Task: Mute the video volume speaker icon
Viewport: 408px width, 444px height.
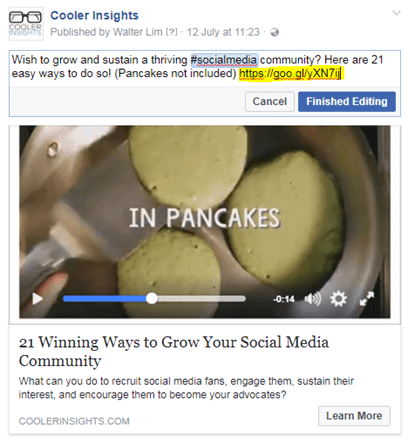Action: [313, 299]
